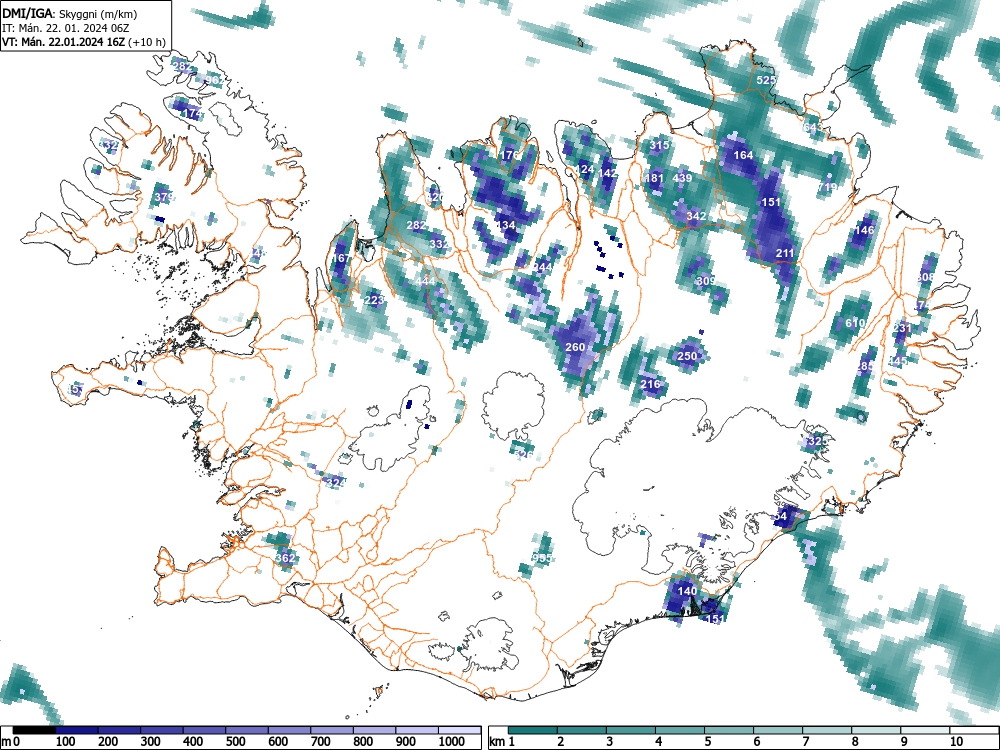The height and width of the screenshot is (750, 1000).
Task: Click the visibility value 643 on the map
Action: (x=813, y=128)
